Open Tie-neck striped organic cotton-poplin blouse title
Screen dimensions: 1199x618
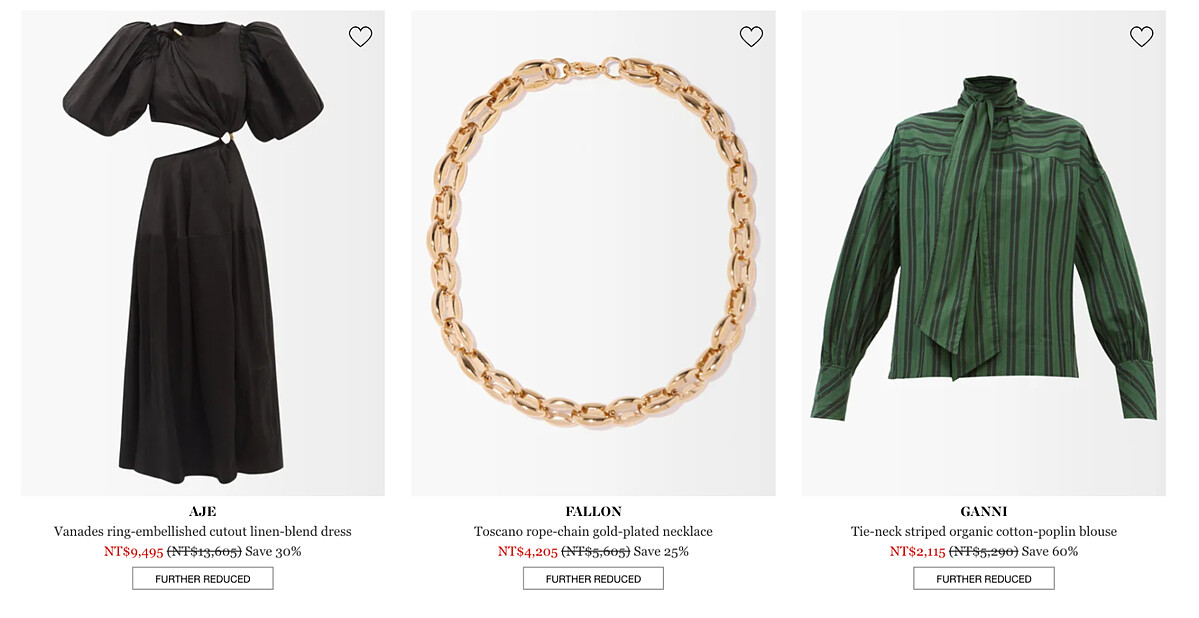point(983,532)
